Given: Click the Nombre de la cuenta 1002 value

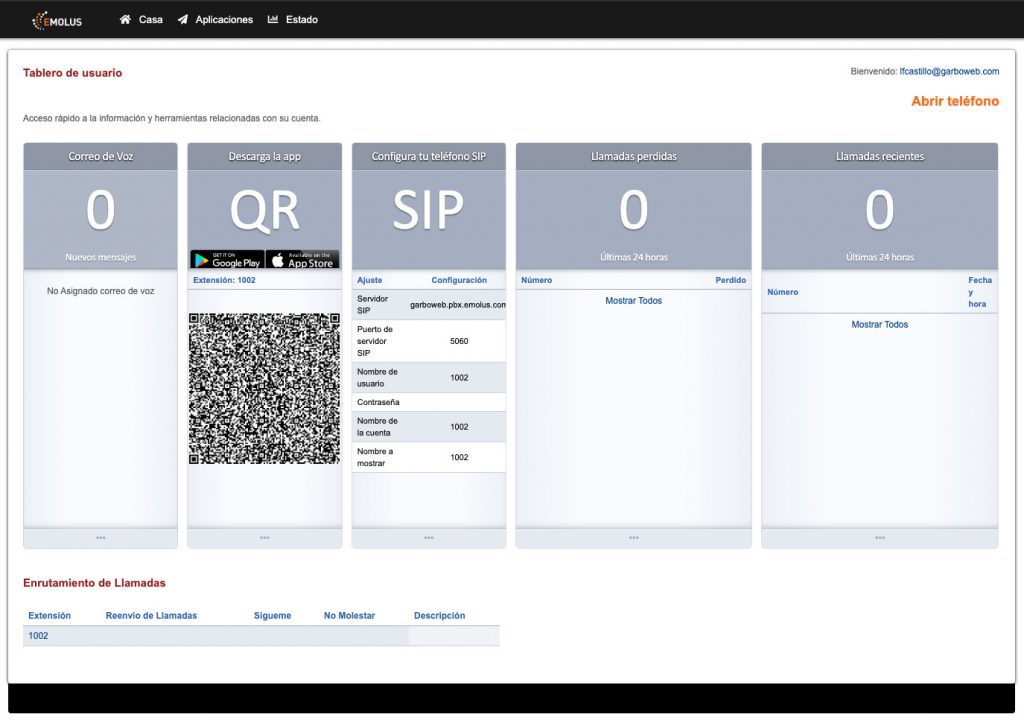Looking at the screenshot, I should pyautogui.click(x=459, y=427).
